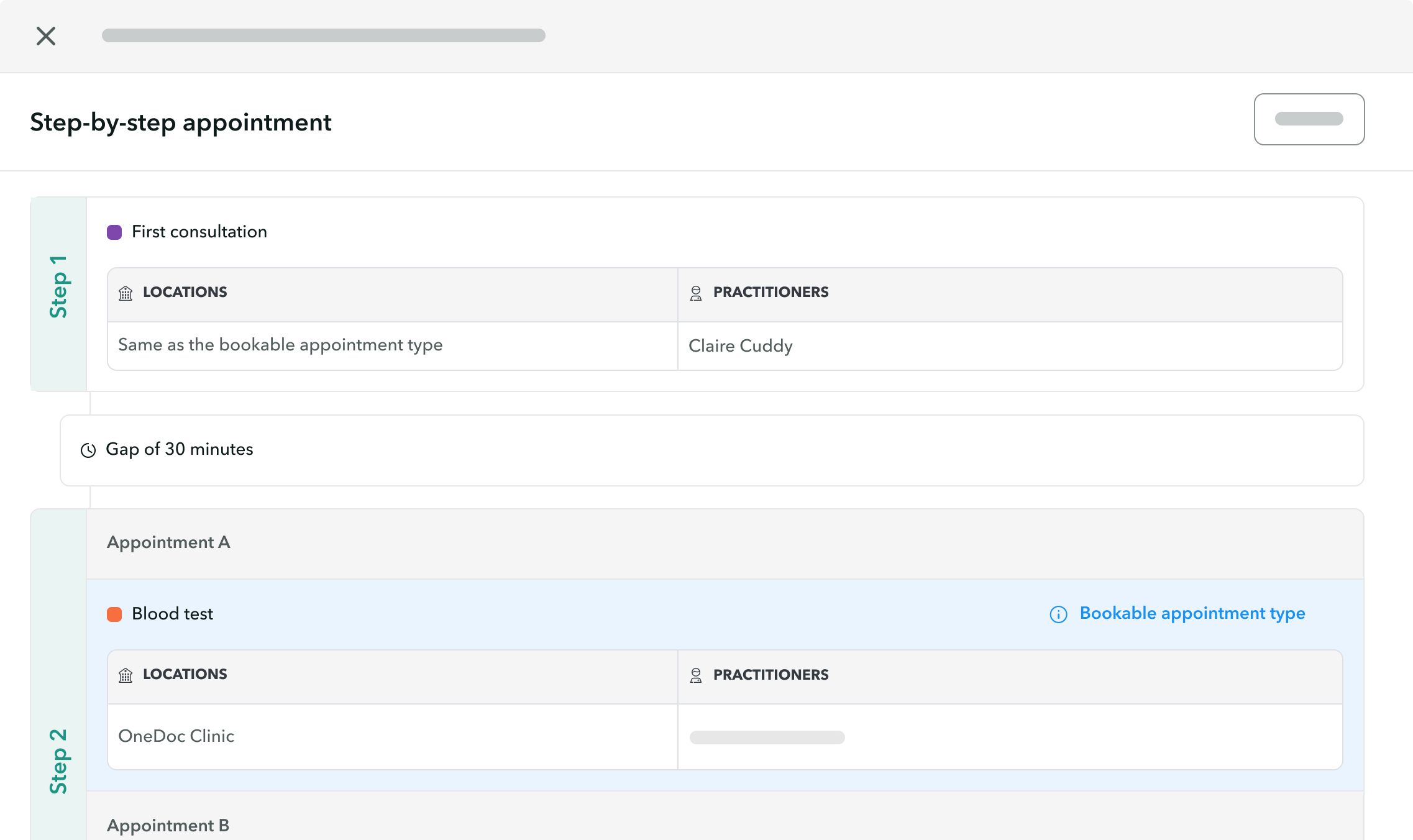Click the info icon beside Bookable appointment type
Screen dimensions: 1413x840
[1057, 615]
